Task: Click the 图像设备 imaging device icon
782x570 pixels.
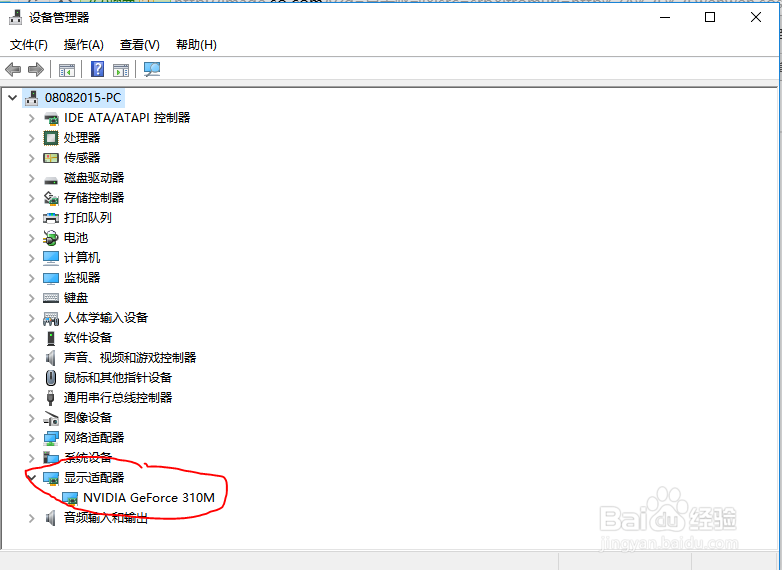Action: (x=51, y=418)
